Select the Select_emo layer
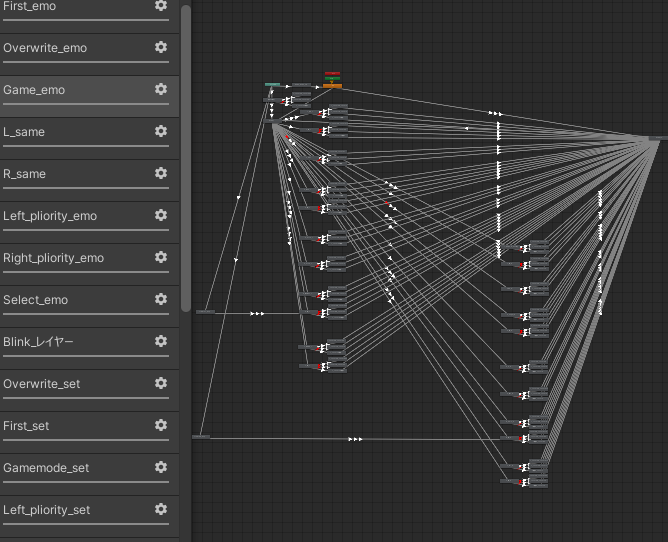 click(89, 306)
